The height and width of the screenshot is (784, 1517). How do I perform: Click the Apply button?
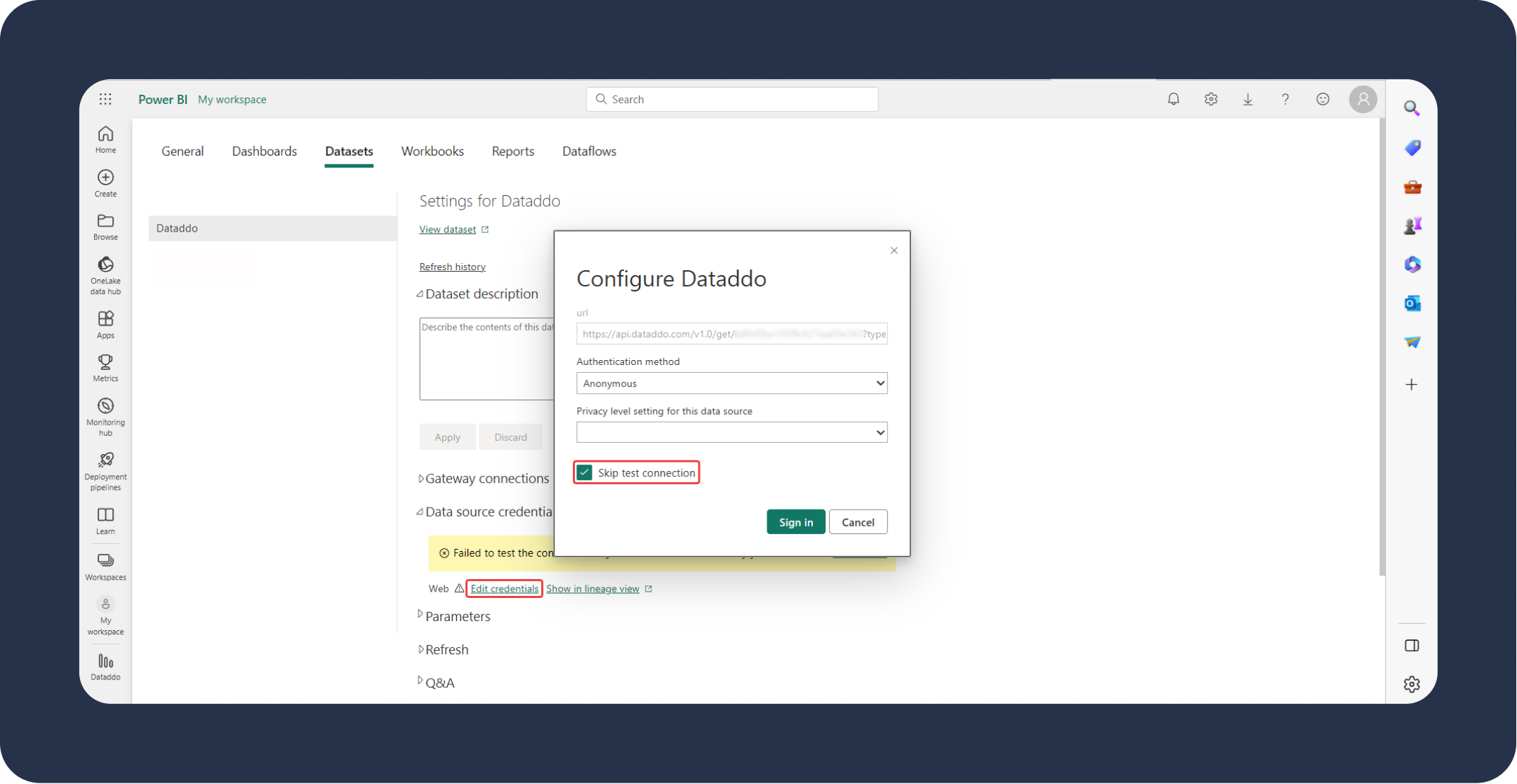(447, 437)
